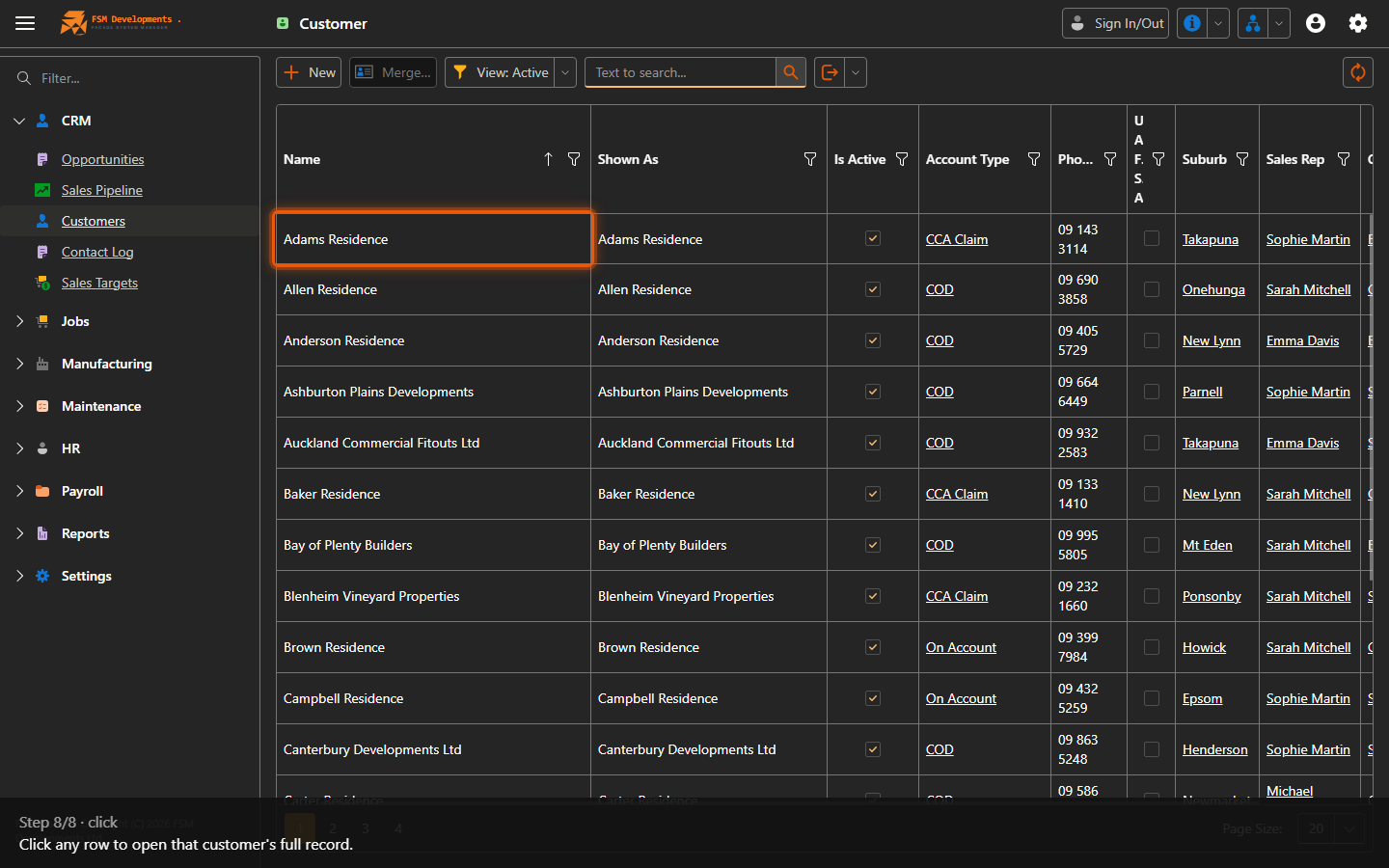This screenshot has width=1389, height=868.
Task: Click the Text to search field
Action: 680,72
